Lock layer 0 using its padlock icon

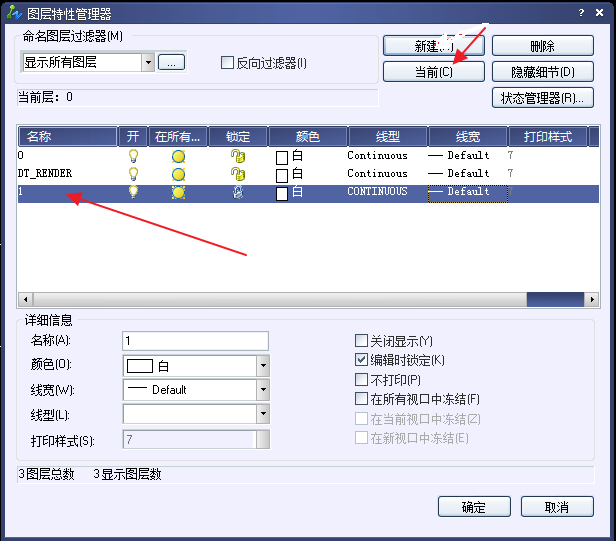pyautogui.click(x=238, y=156)
